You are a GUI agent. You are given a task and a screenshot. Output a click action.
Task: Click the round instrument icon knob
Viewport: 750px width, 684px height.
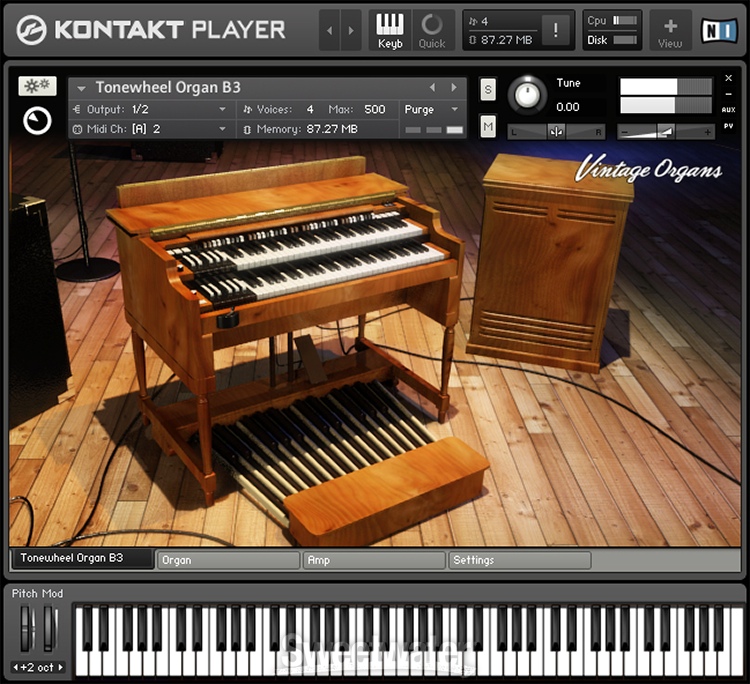pos(37,121)
